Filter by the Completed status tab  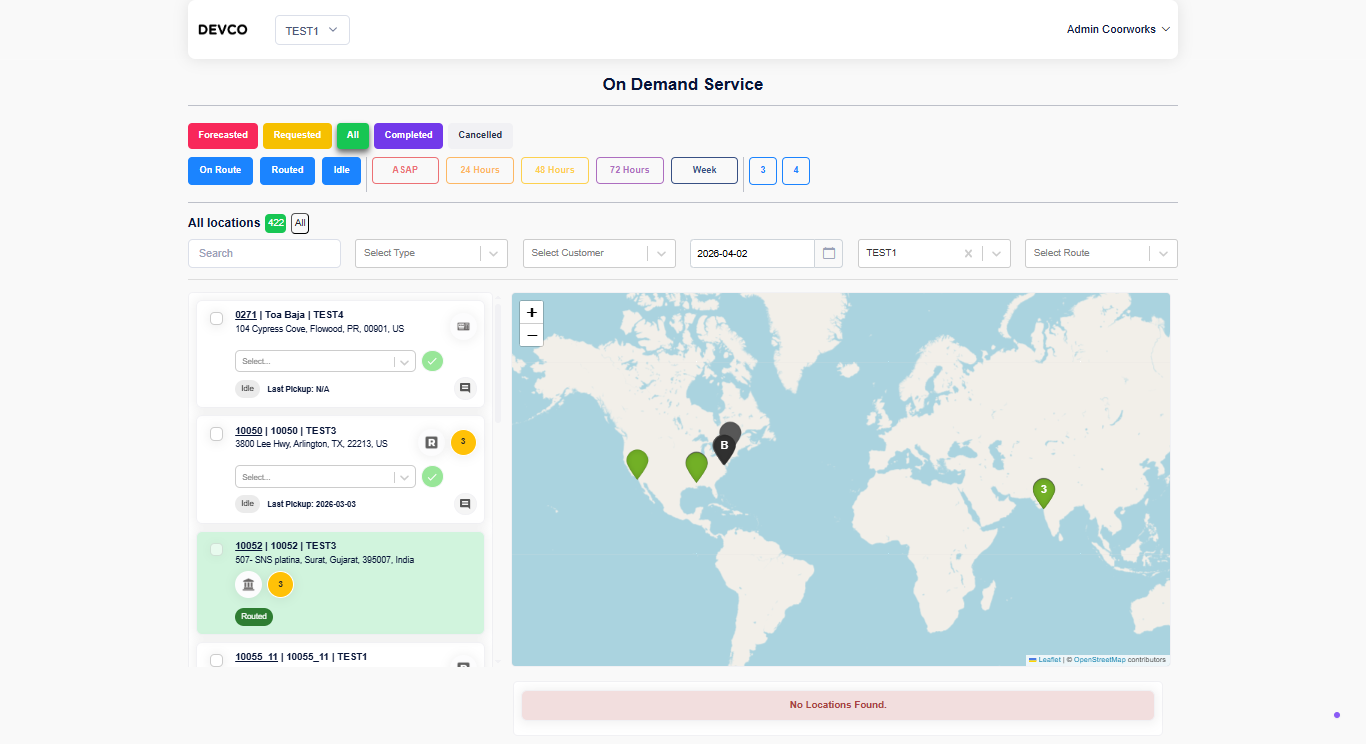point(408,135)
